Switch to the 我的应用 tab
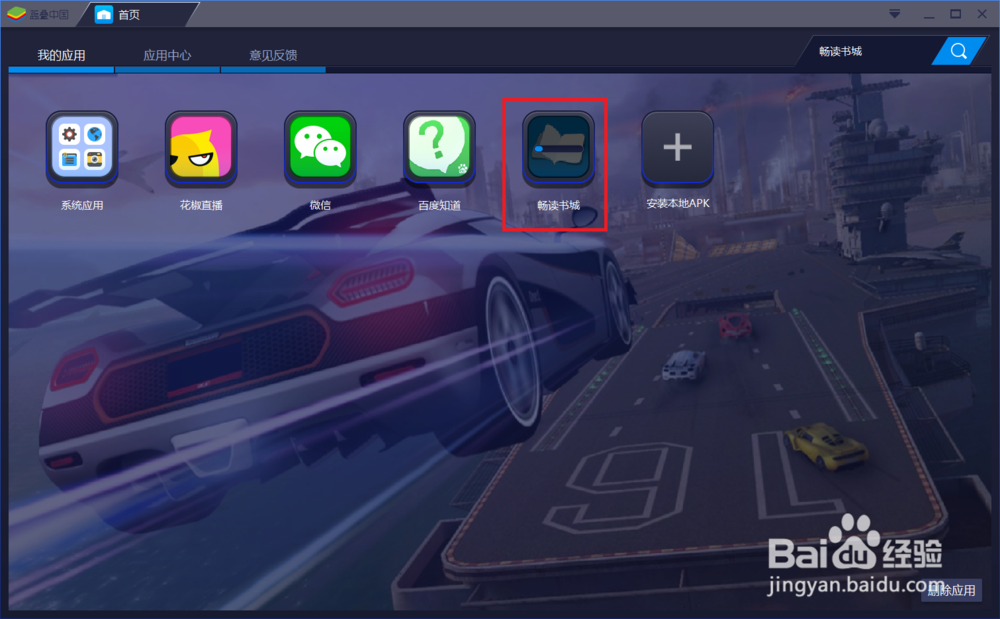Viewport: 1000px width, 619px height. tap(61, 55)
